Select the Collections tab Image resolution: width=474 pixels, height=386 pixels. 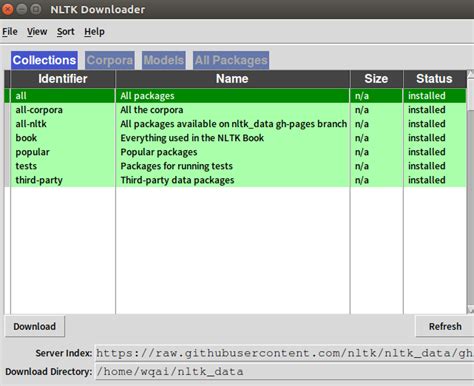[44, 60]
